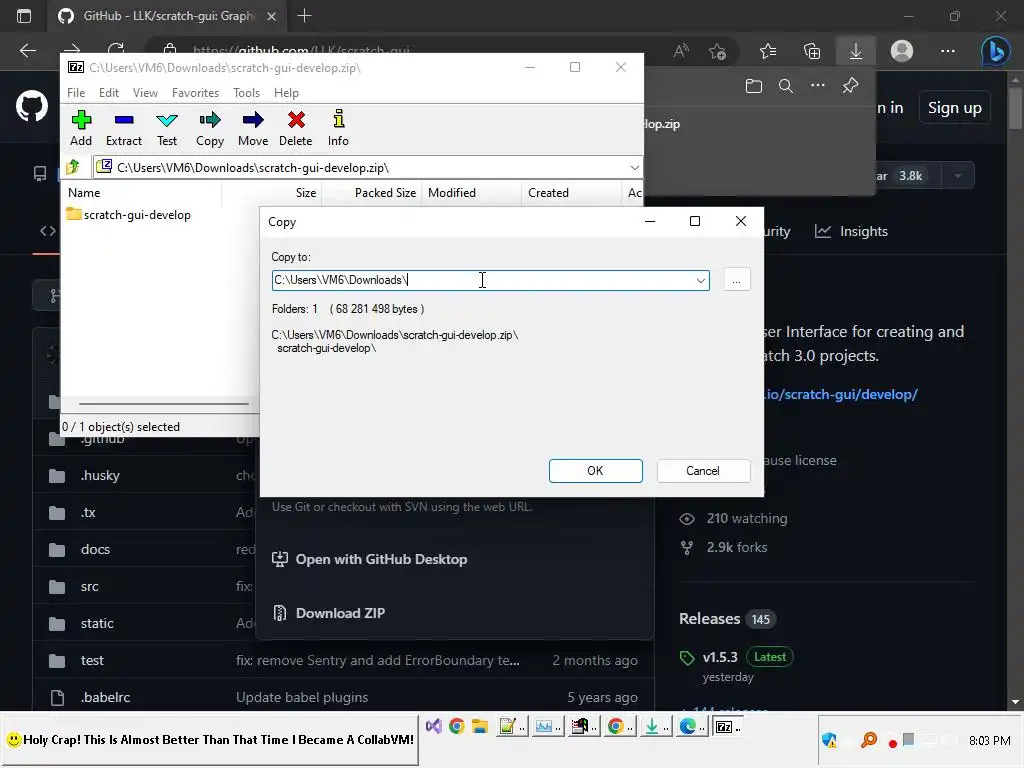1024x768 pixels.
Task: Sort by the Name column header
Action: (141, 193)
